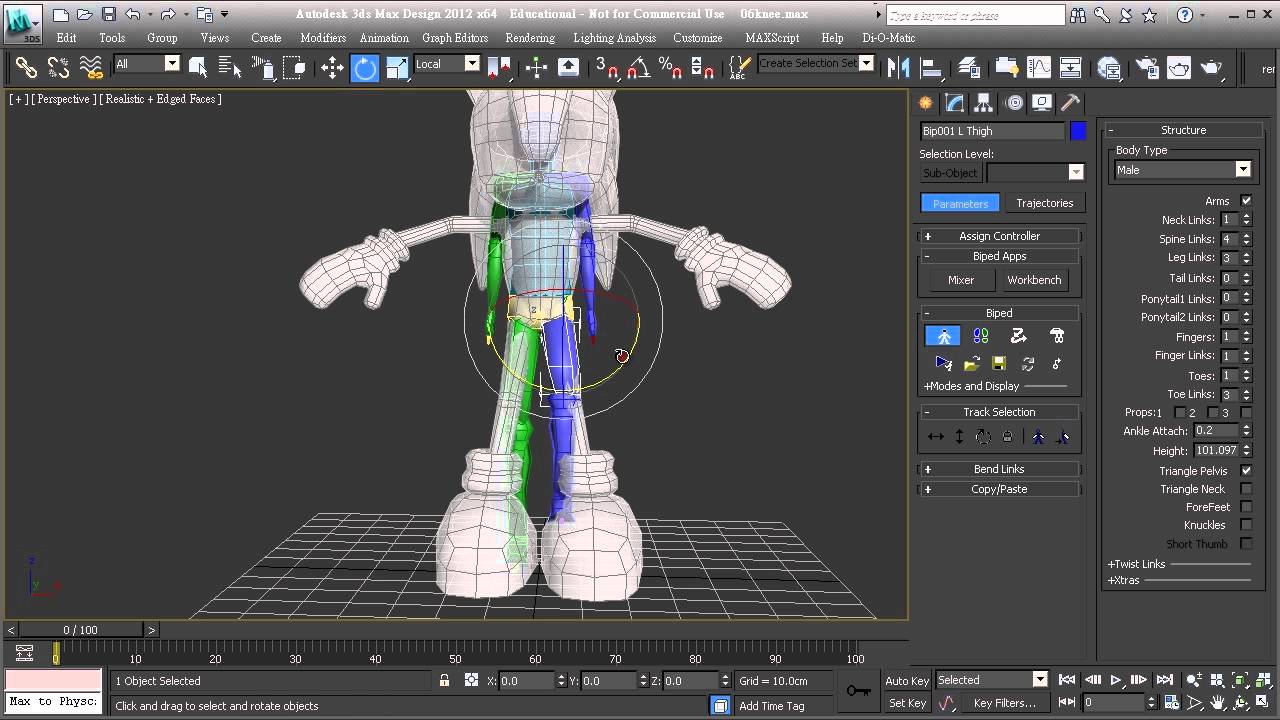Image resolution: width=1280 pixels, height=720 pixels.
Task: Open the Create command panel tab
Action: (x=926, y=102)
